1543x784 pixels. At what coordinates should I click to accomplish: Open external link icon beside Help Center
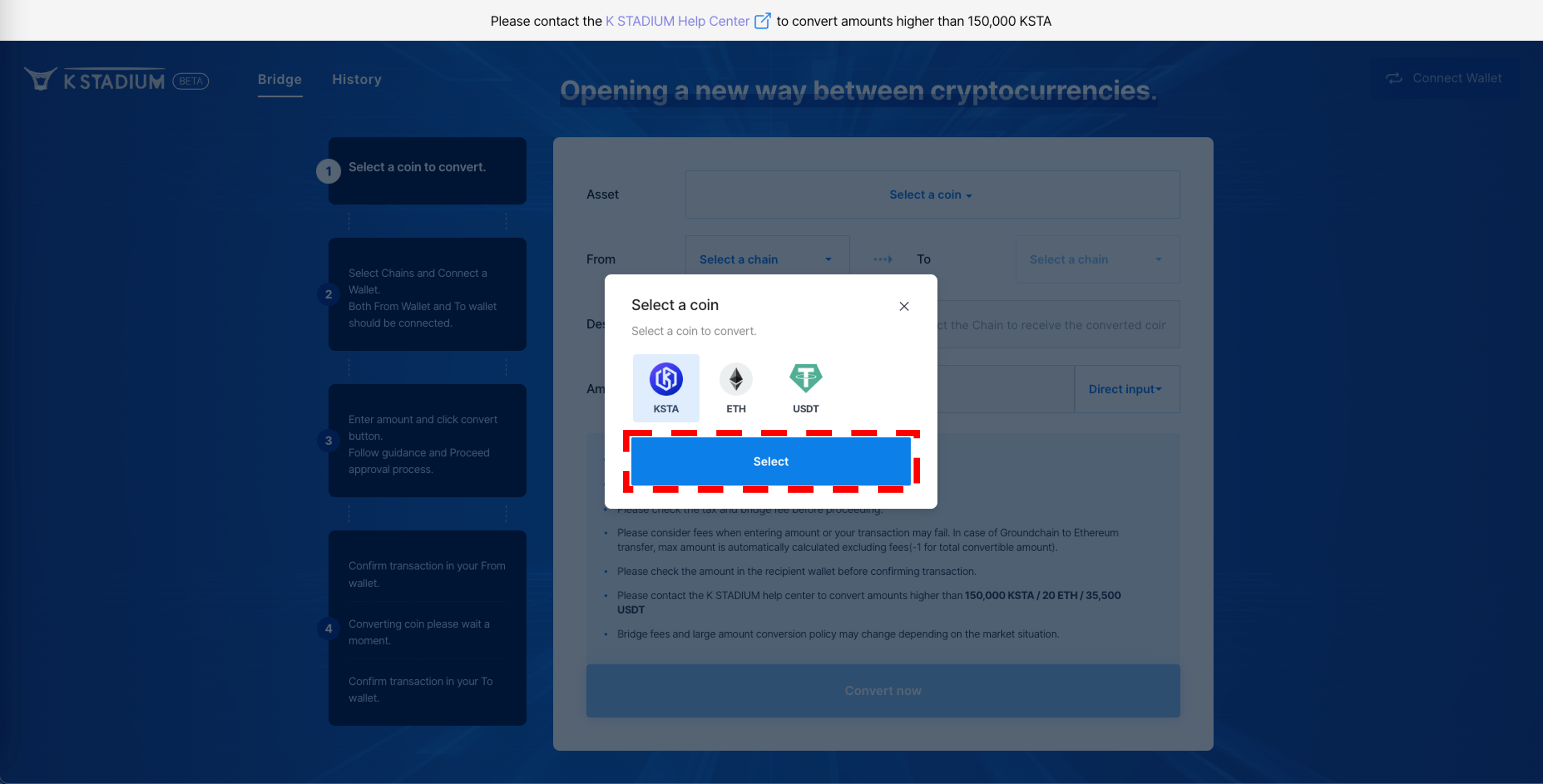click(x=762, y=21)
